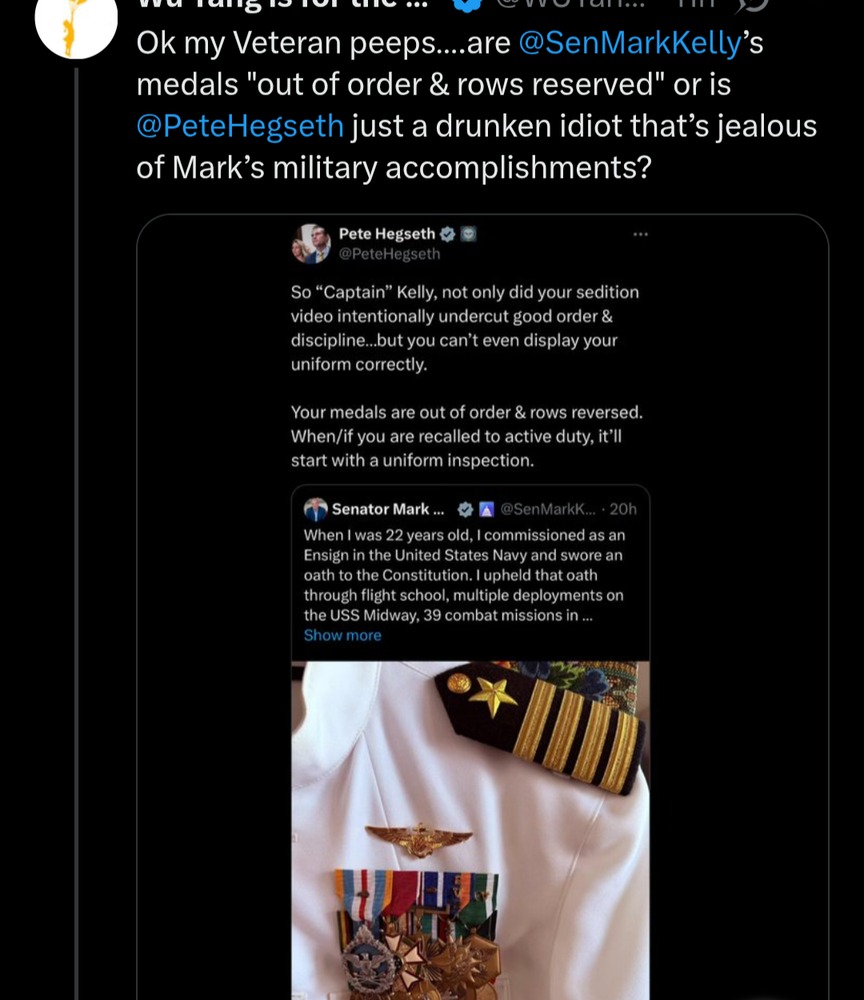Tap Senator Mark's small profile avatar
This screenshot has height=1000, width=864.
coord(316,509)
